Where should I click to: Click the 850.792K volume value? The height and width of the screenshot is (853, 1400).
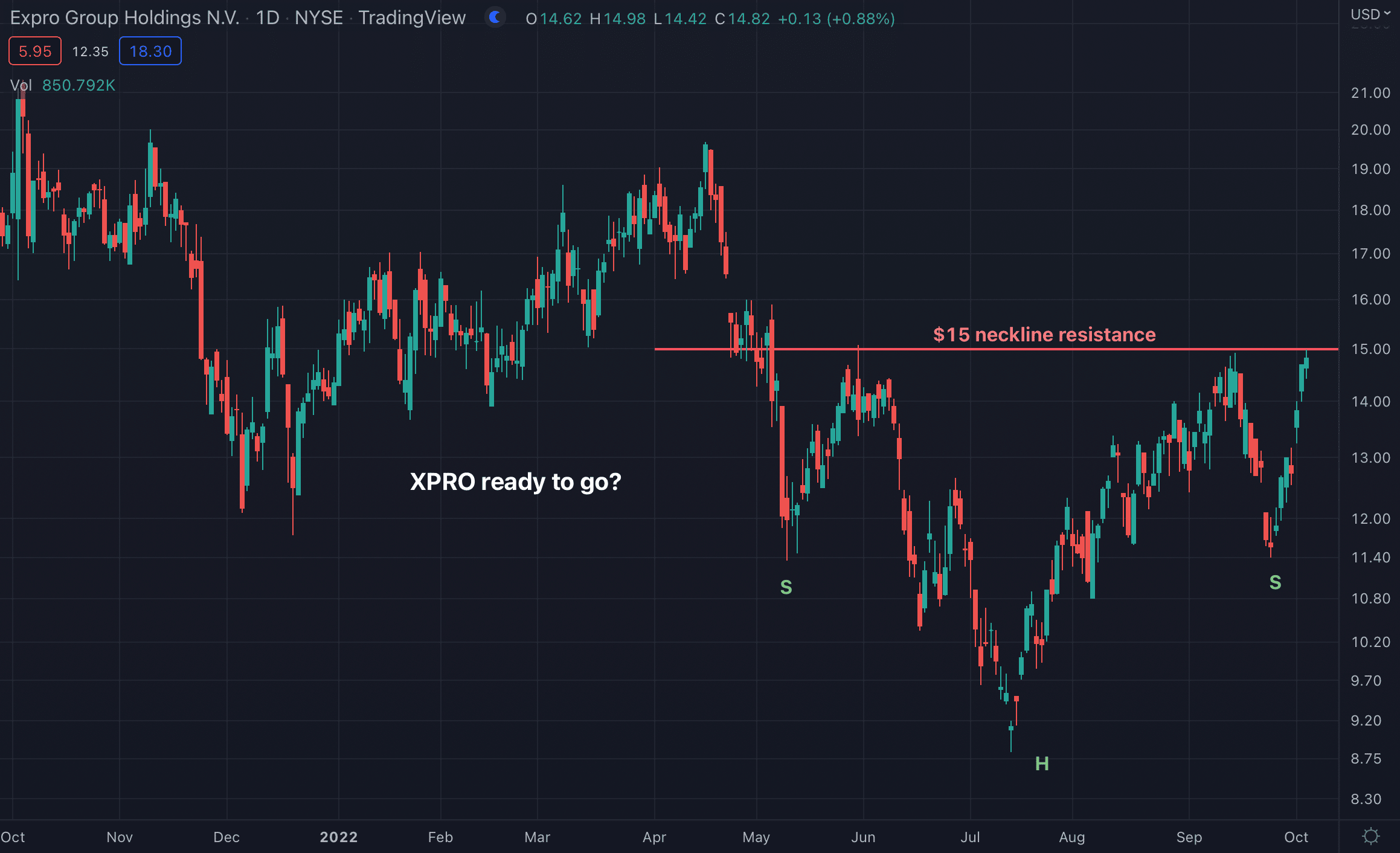tap(79, 86)
